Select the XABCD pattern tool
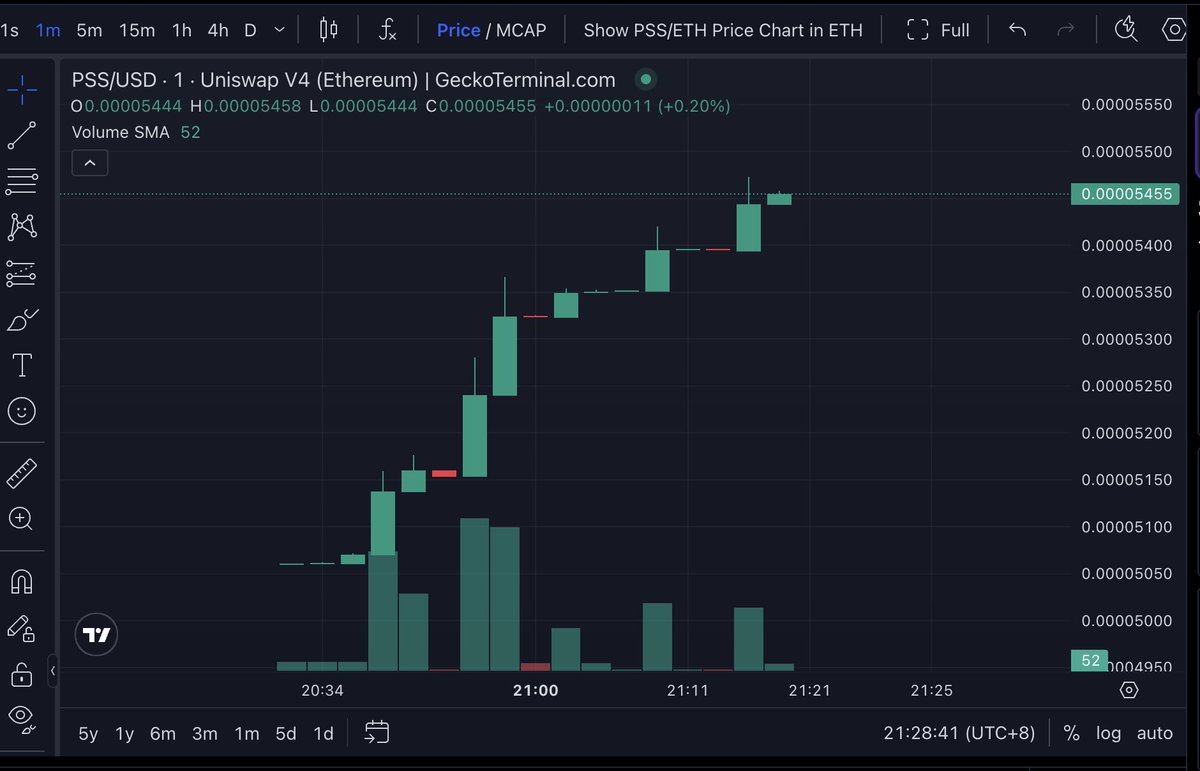 point(22,227)
